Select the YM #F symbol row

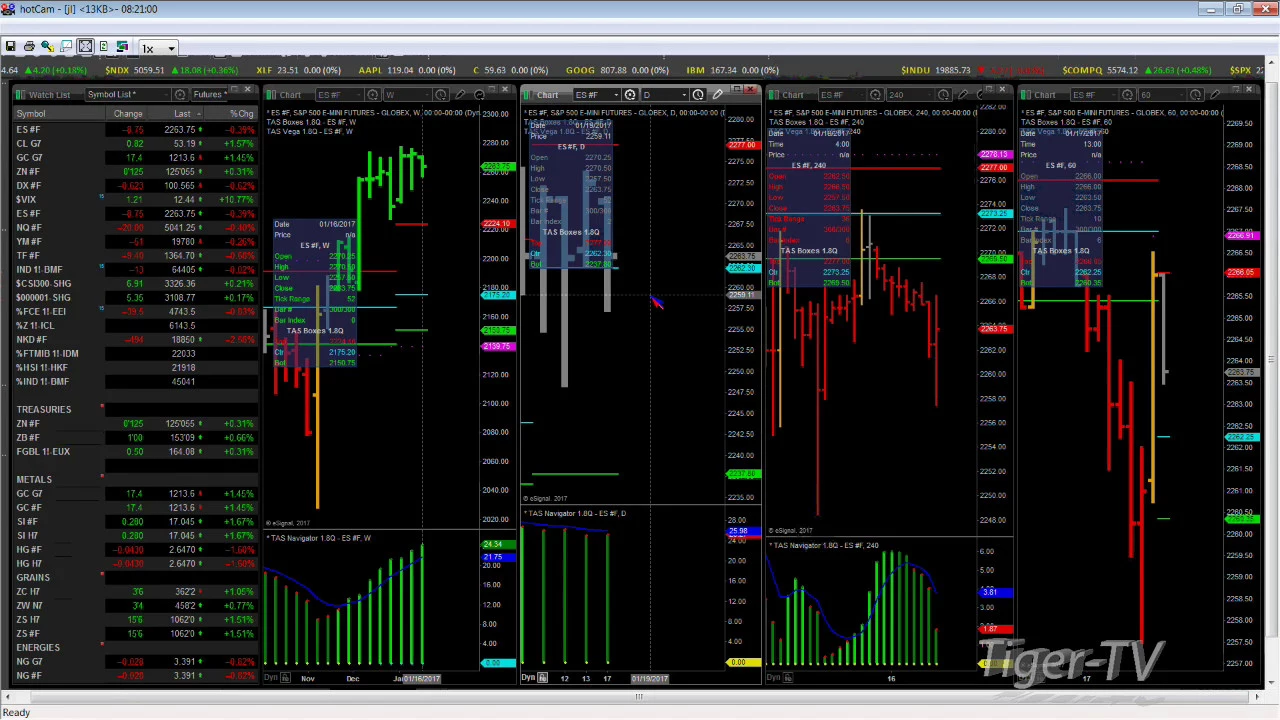pyautogui.click(x=135, y=242)
